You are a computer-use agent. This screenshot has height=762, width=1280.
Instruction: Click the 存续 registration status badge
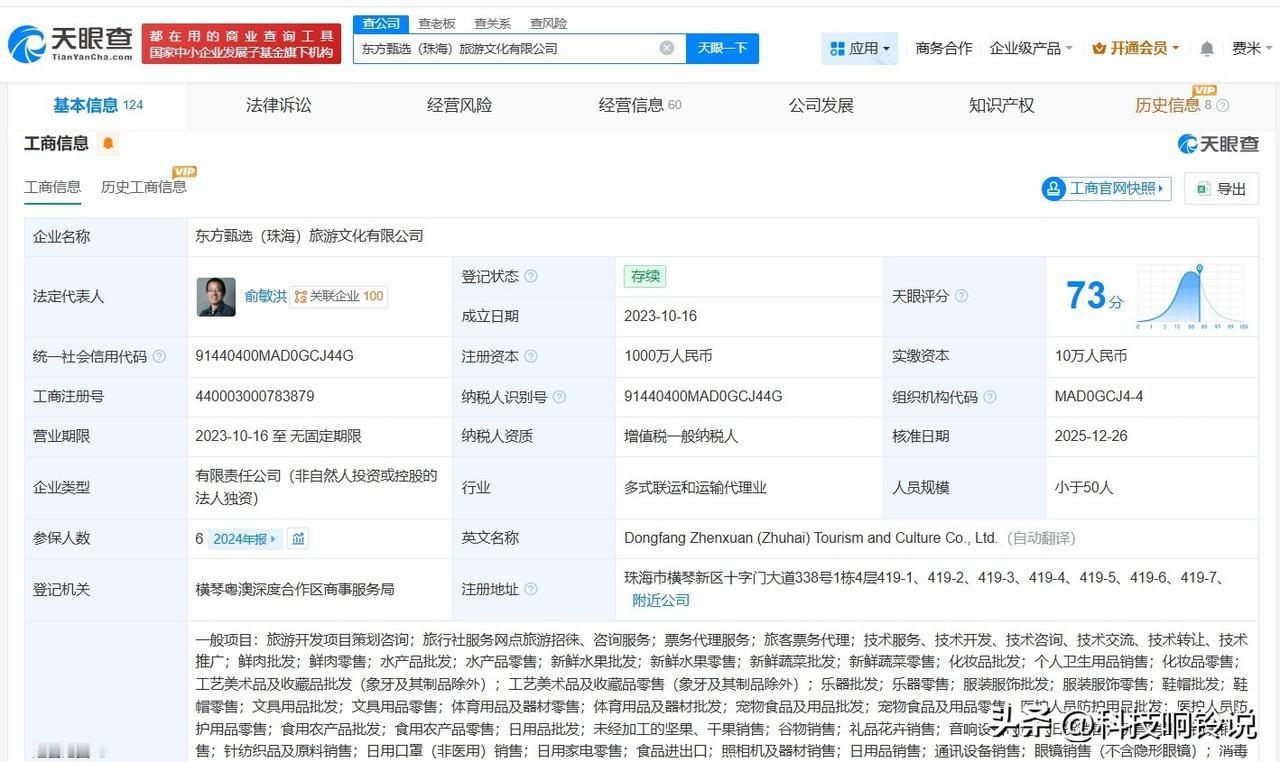point(644,277)
